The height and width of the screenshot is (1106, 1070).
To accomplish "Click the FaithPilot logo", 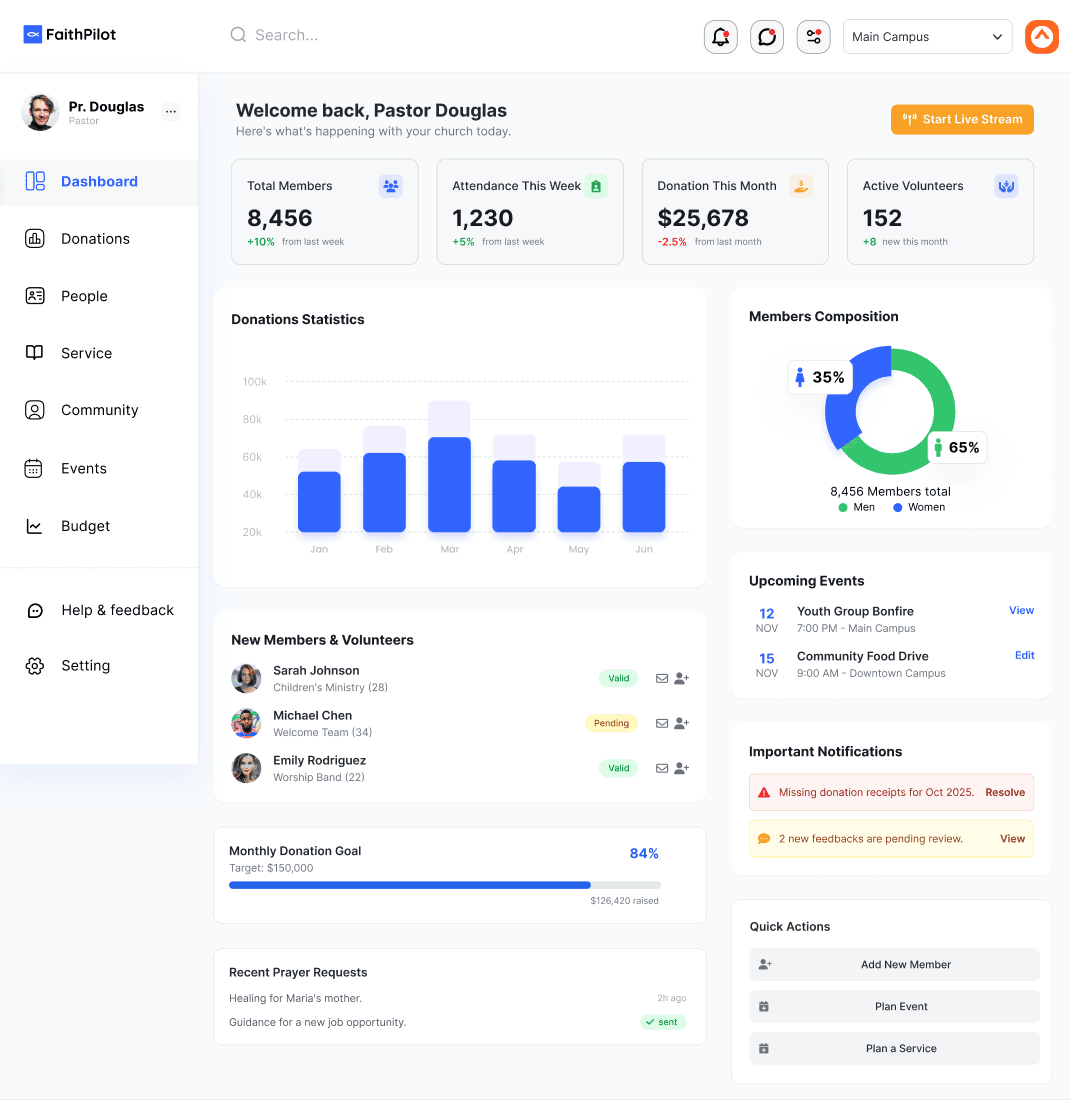I will click(69, 35).
